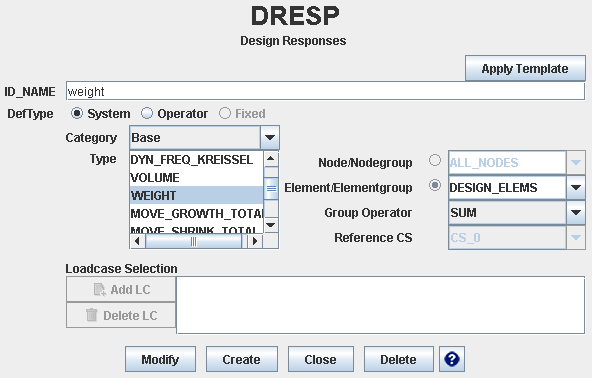Viewport: 592px width, 378px height.
Task: Select VOLUME in the Type list
Action: 196,177
